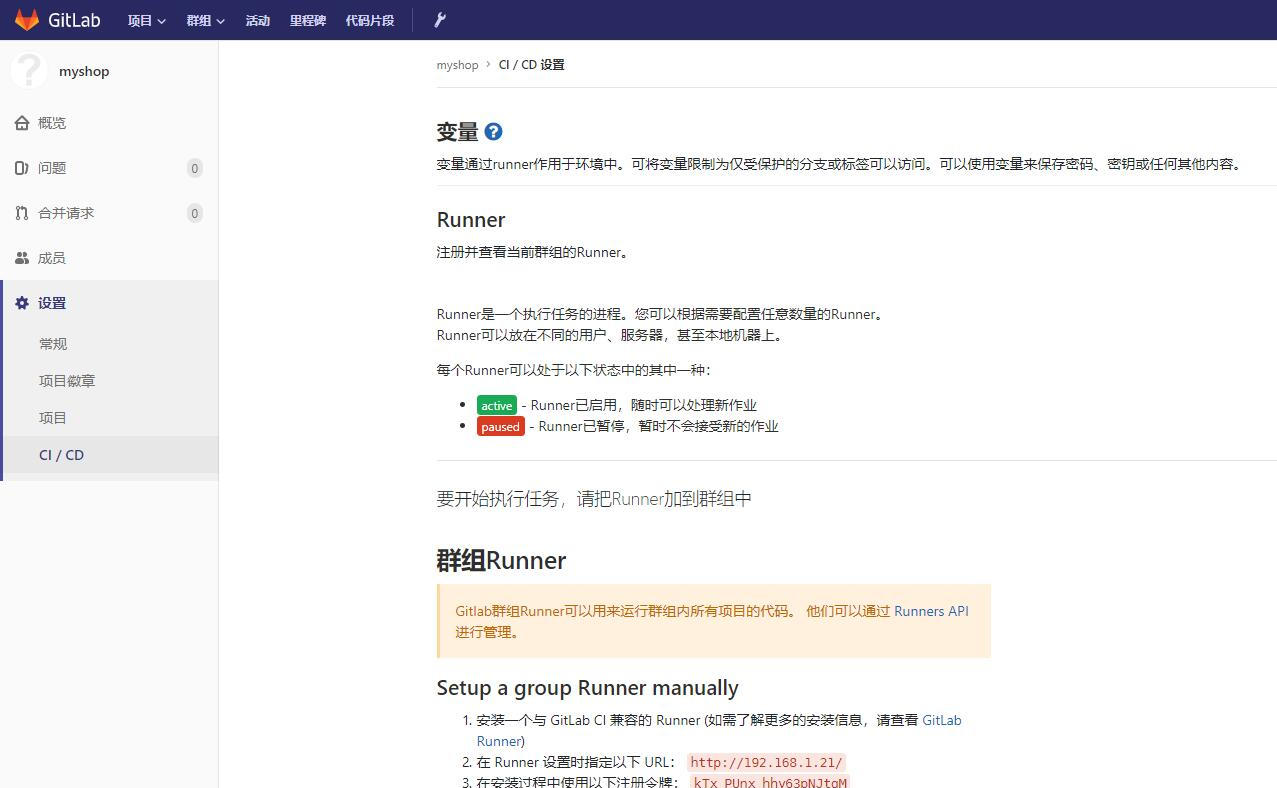Image resolution: width=1277 pixels, height=788 pixels.
Task: Open the 项目 dropdown in top navbar
Action: 146,20
